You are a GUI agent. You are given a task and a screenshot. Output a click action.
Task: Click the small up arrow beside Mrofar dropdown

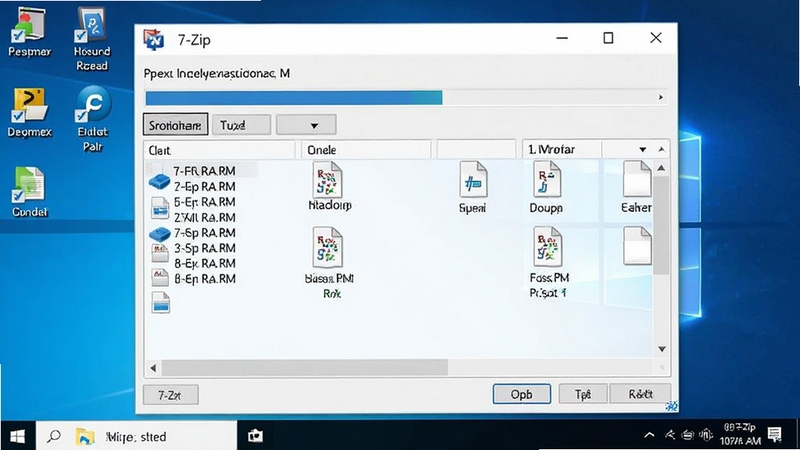click(x=662, y=149)
